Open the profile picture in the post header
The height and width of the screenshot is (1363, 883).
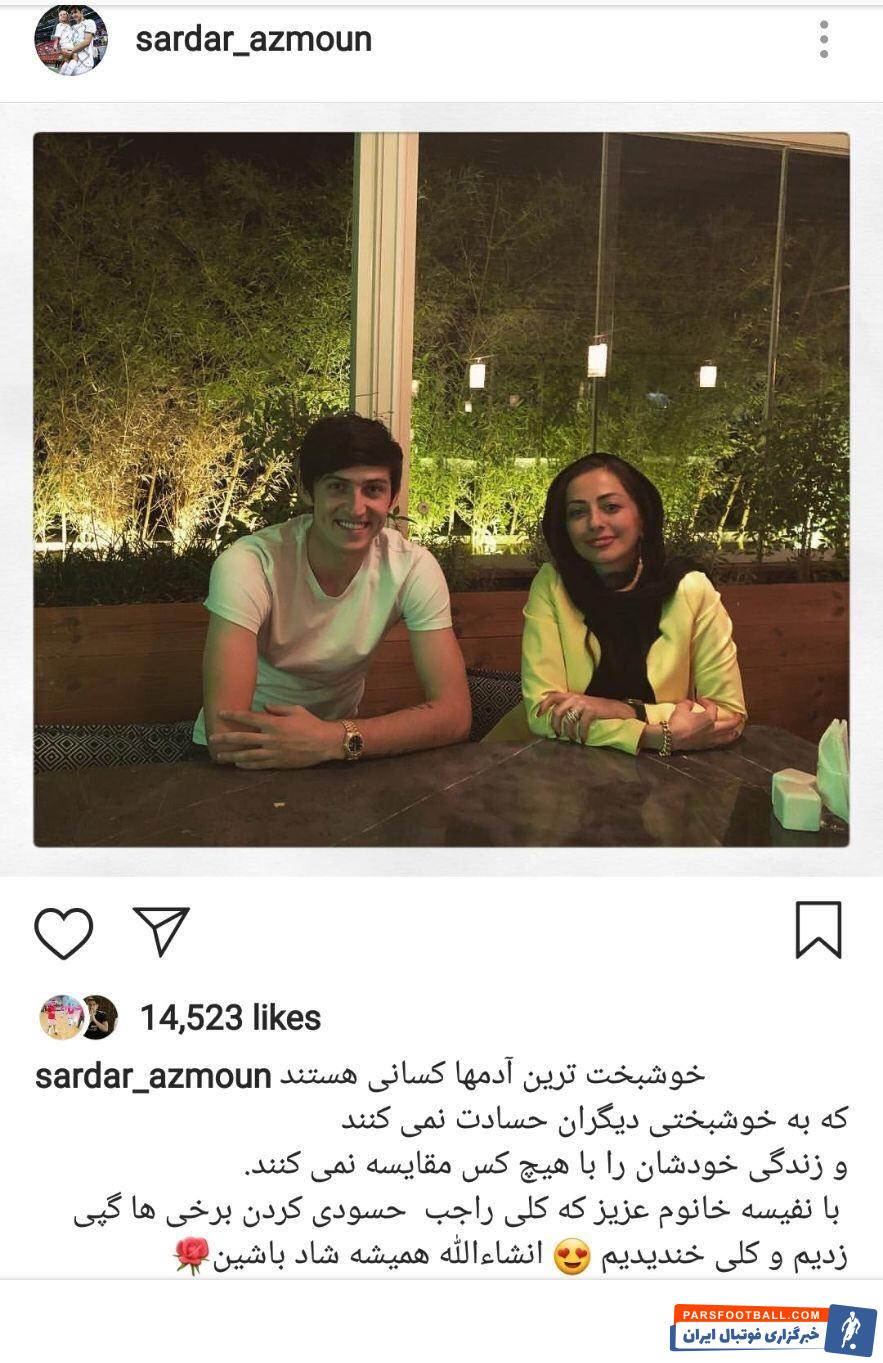(x=70, y=40)
